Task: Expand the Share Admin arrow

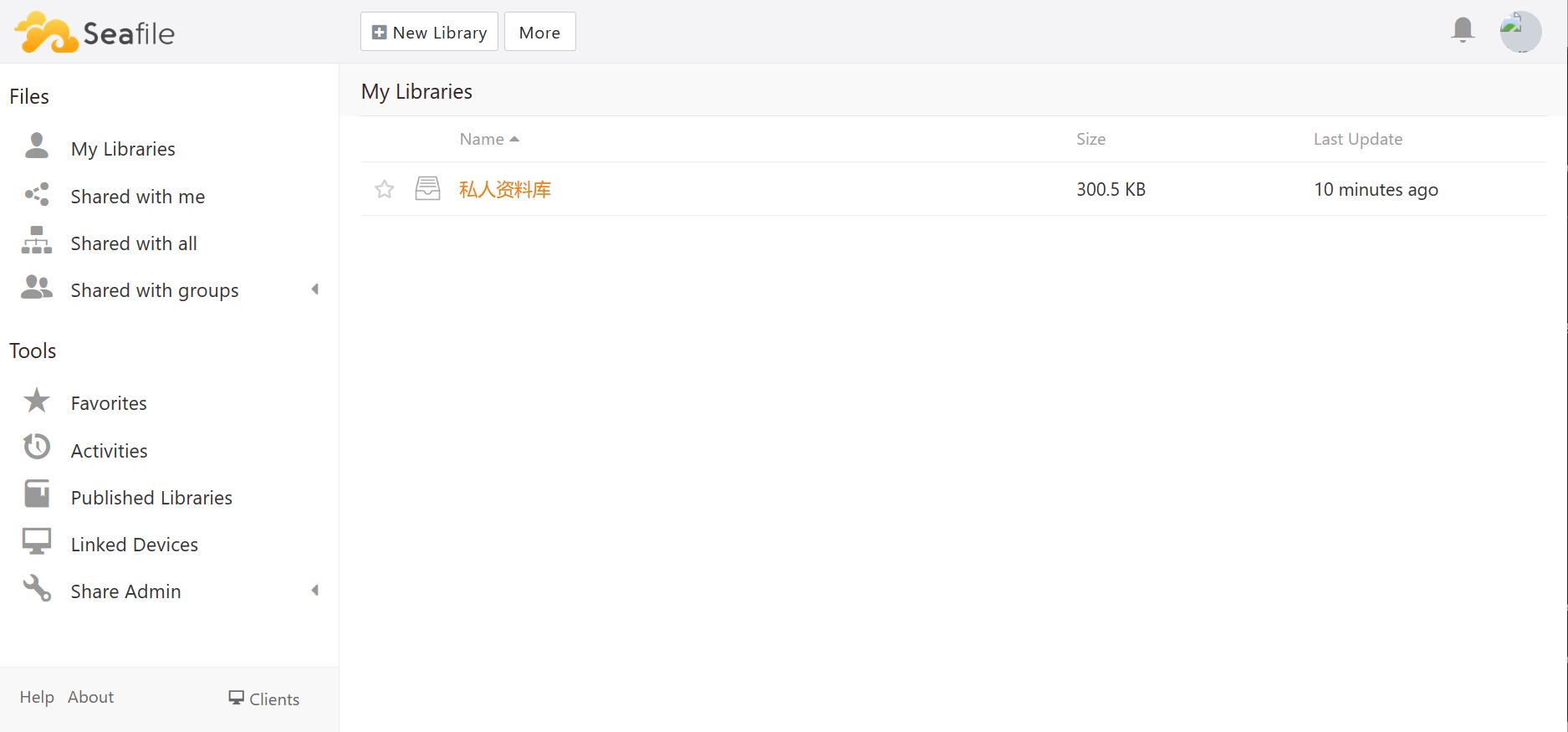Action: (x=315, y=591)
